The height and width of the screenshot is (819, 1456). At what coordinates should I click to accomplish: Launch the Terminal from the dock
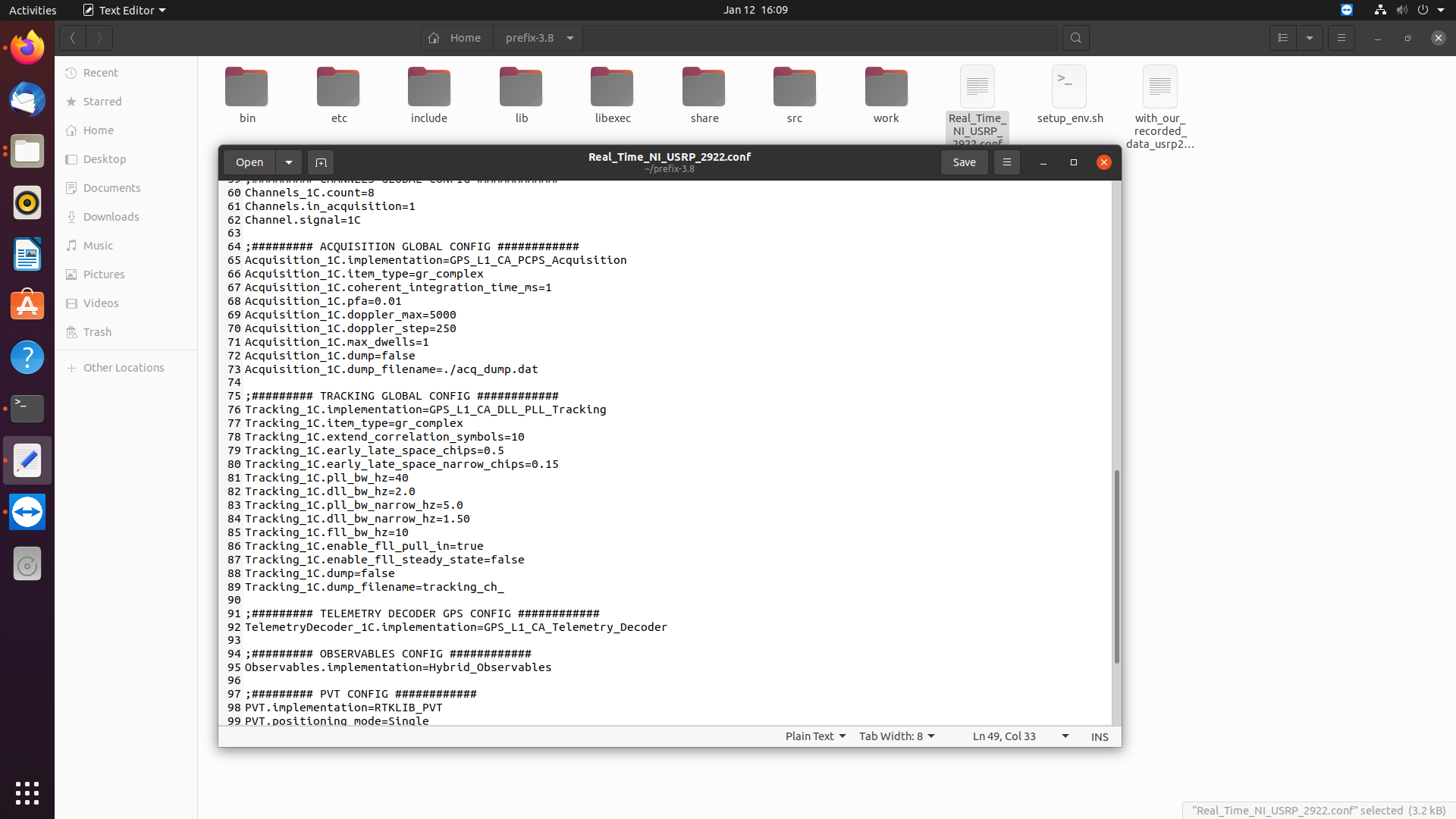(x=27, y=409)
